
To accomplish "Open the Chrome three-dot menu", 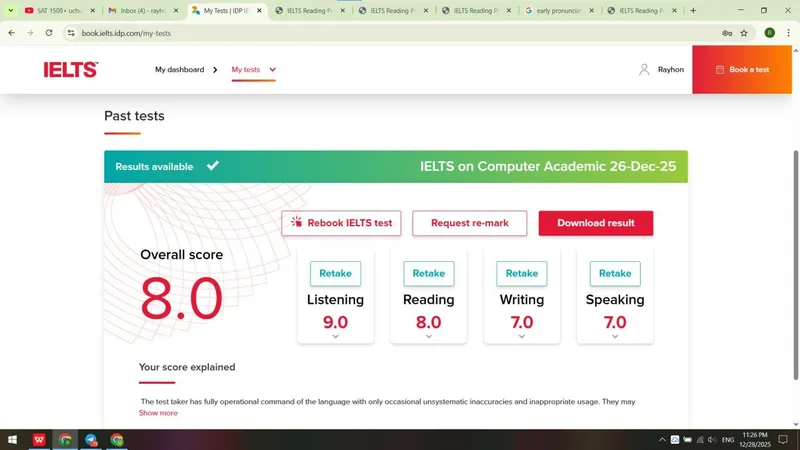I will coord(788,33).
